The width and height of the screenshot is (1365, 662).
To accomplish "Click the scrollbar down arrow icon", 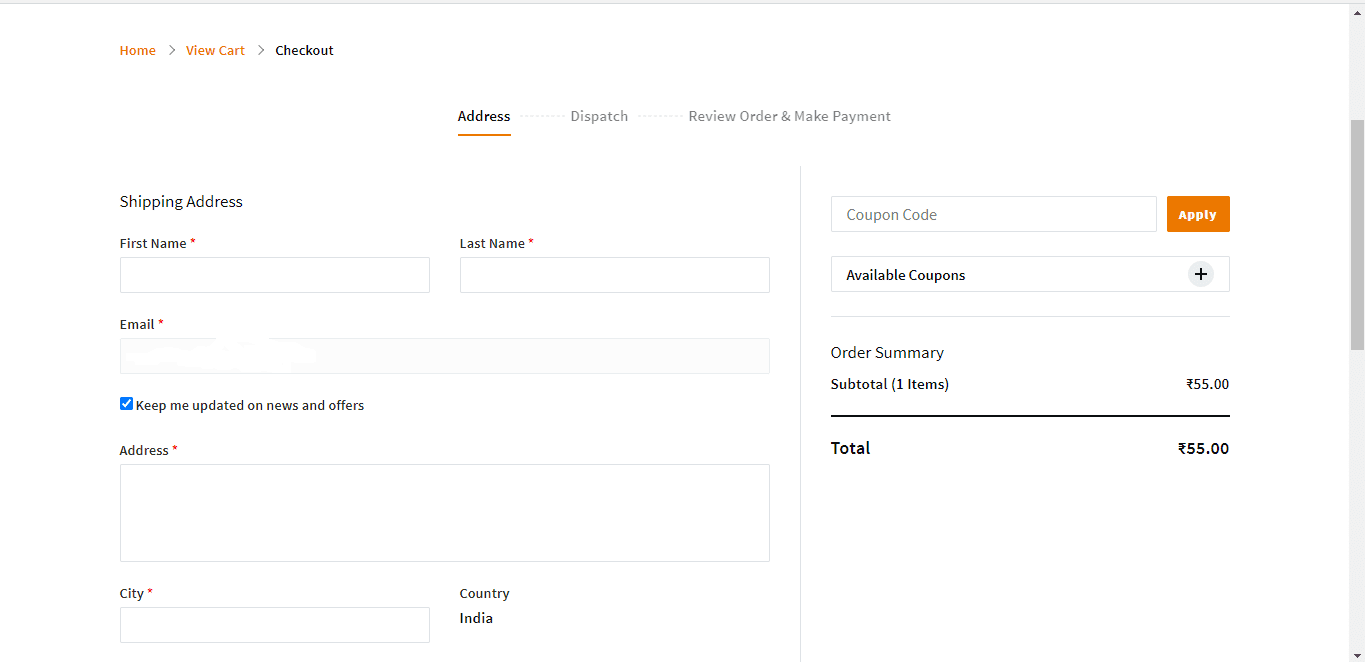I will pyautogui.click(x=1357, y=655).
